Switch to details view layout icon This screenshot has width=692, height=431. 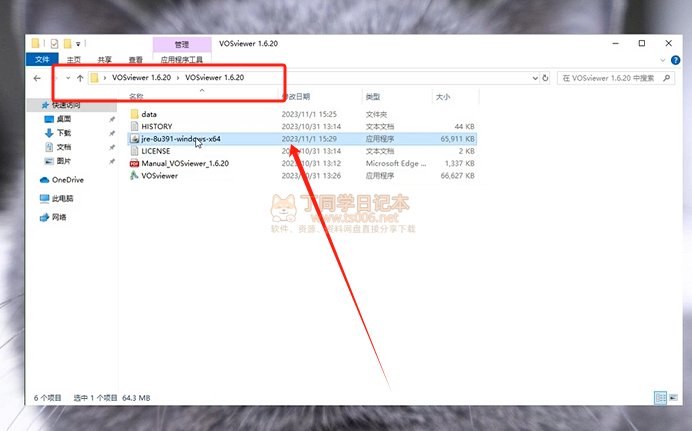pos(660,397)
